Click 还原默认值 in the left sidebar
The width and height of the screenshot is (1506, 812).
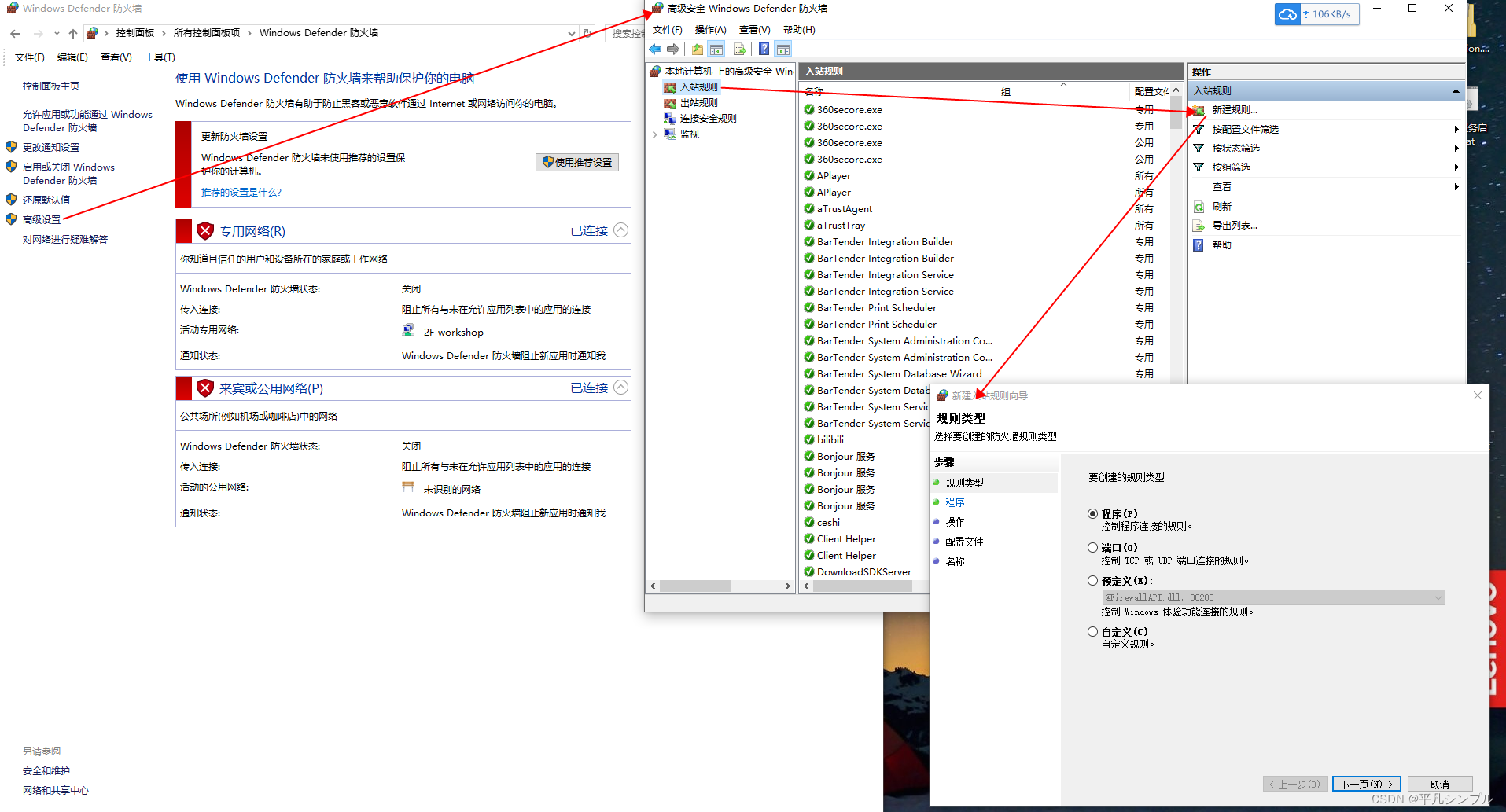point(46,200)
